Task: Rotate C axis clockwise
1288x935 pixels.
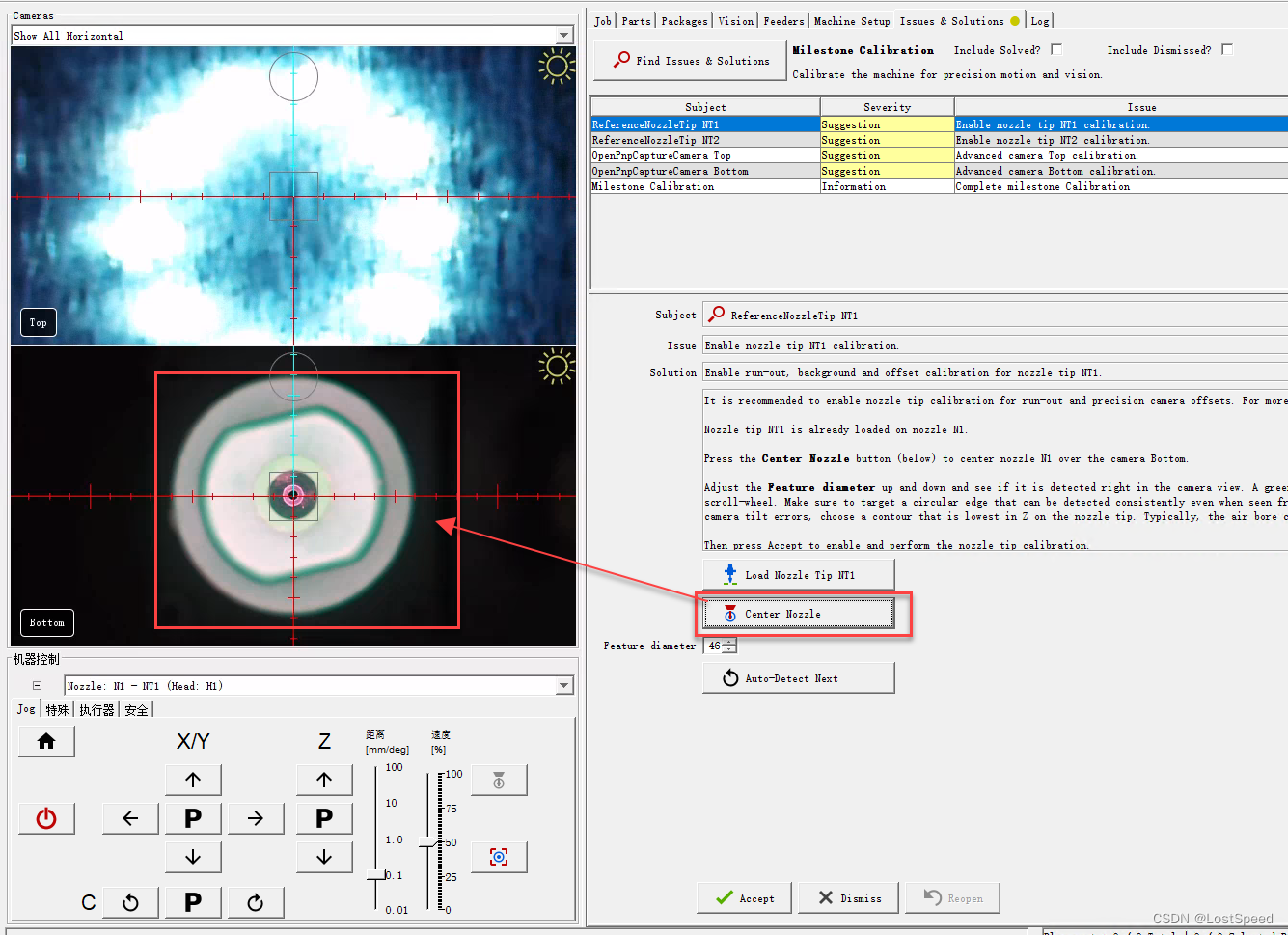Action: click(x=256, y=902)
